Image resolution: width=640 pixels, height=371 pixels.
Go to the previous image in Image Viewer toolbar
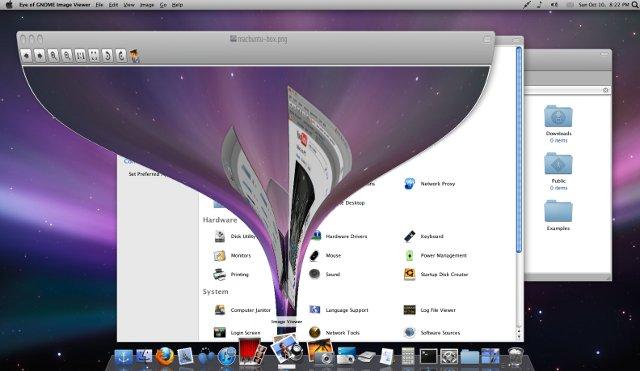click(26, 55)
